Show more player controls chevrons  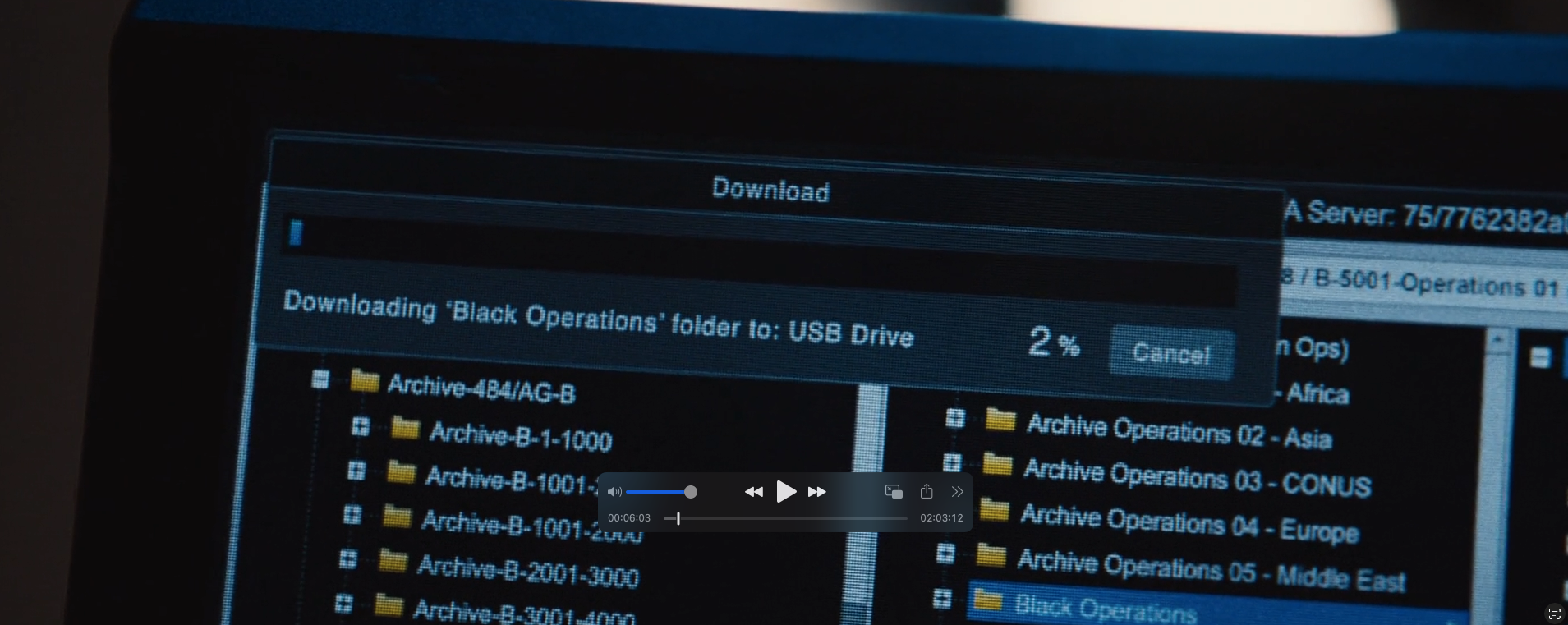[x=957, y=492]
